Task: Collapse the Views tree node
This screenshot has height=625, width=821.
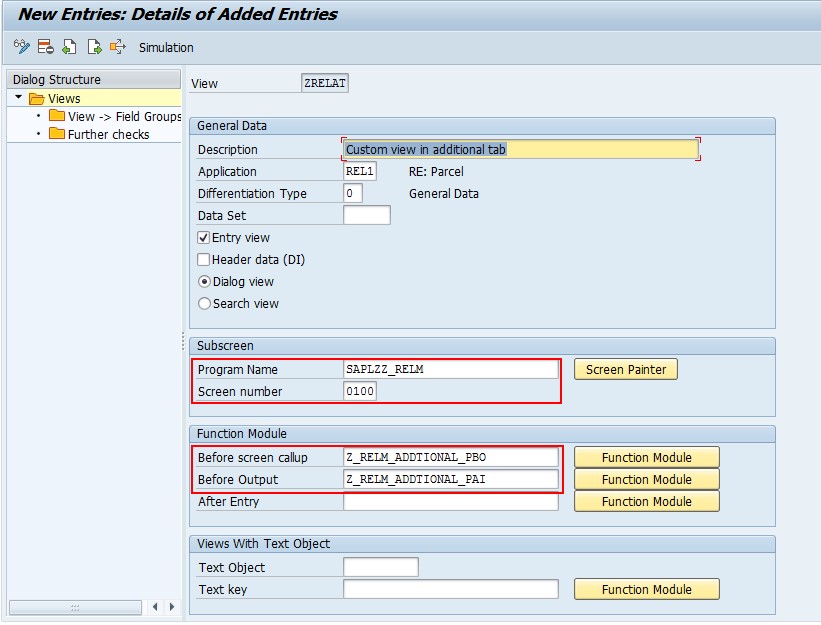Action: (17, 98)
